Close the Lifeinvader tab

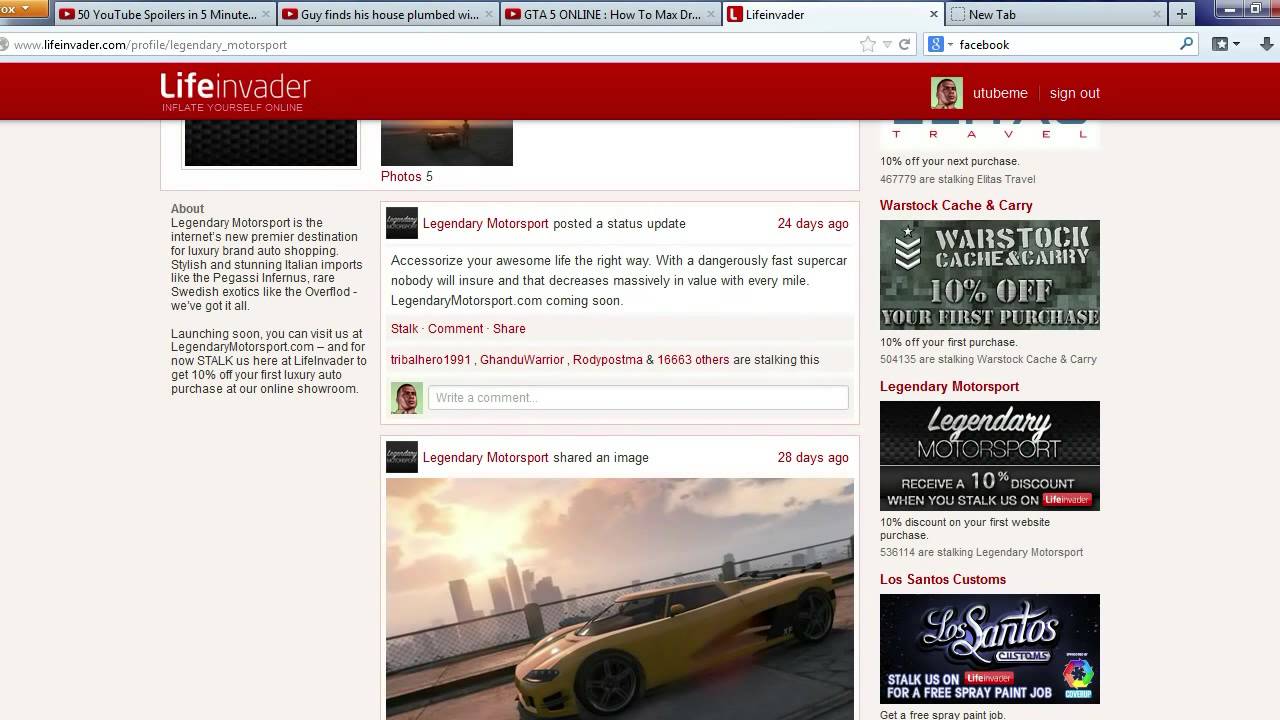click(934, 14)
